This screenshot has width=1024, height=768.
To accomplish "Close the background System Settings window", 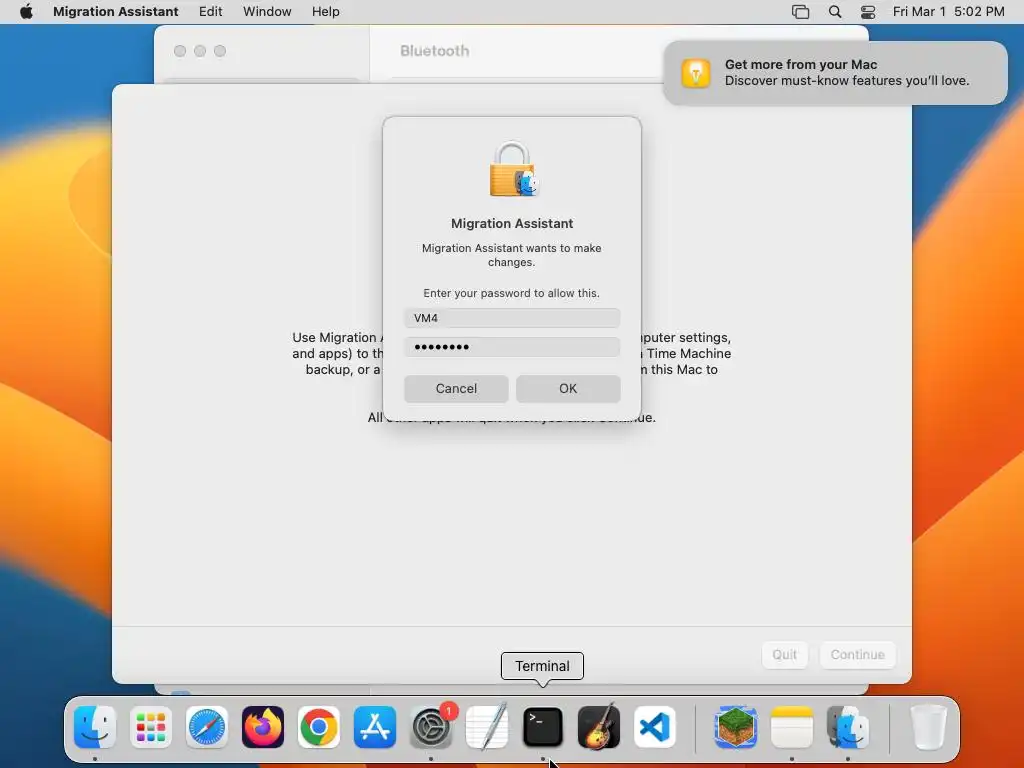I will tap(180, 51).
